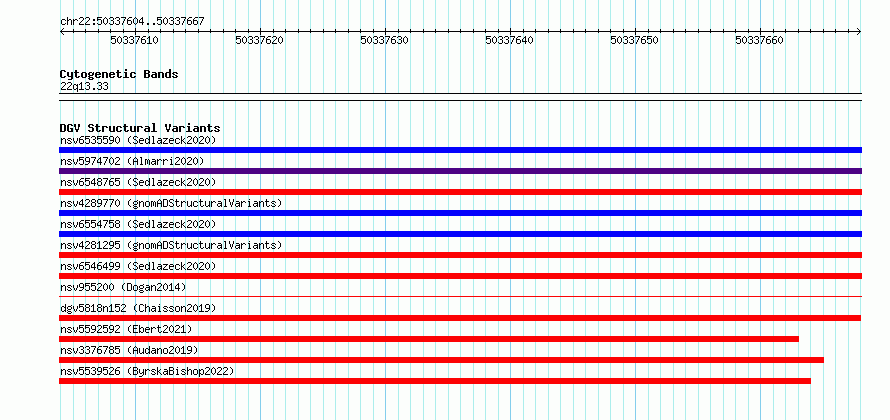Click ruler position 50337640

[x=510, y=40]
